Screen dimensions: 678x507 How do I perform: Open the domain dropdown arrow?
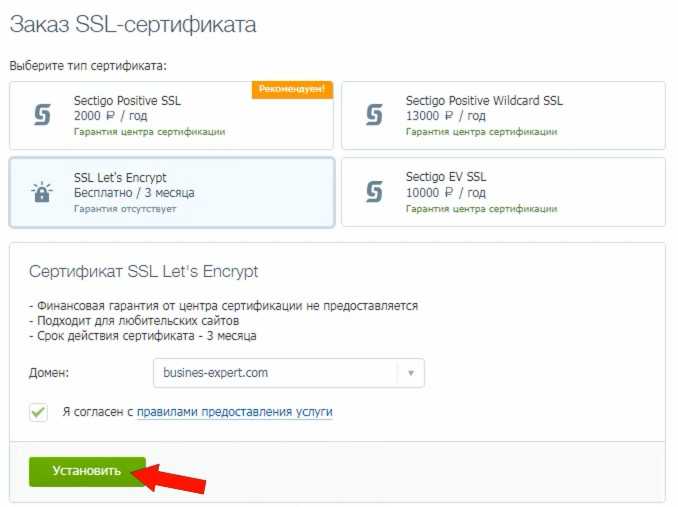(411, 373)
